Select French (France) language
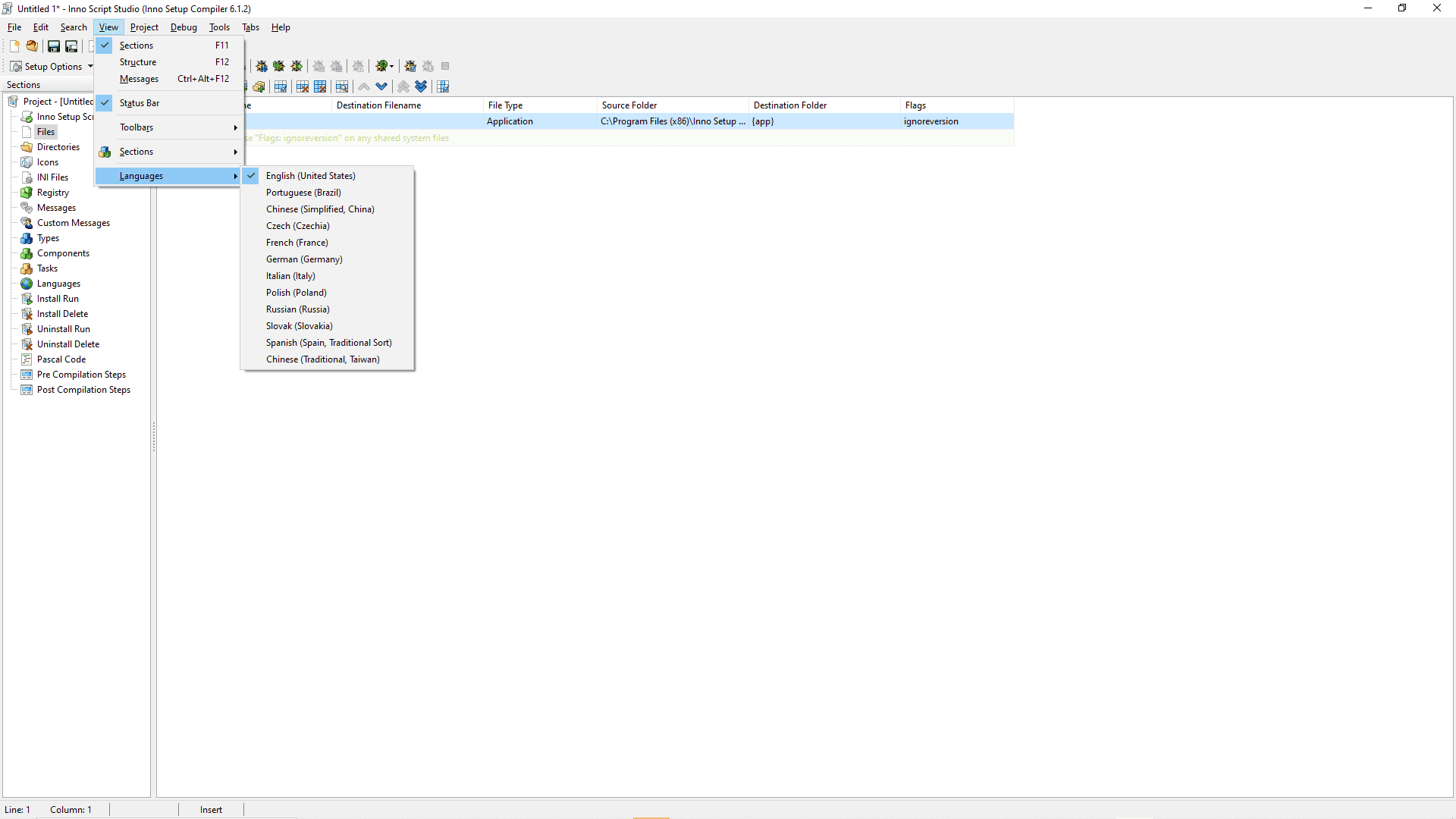1456x819 pixels. click(328, 243)
